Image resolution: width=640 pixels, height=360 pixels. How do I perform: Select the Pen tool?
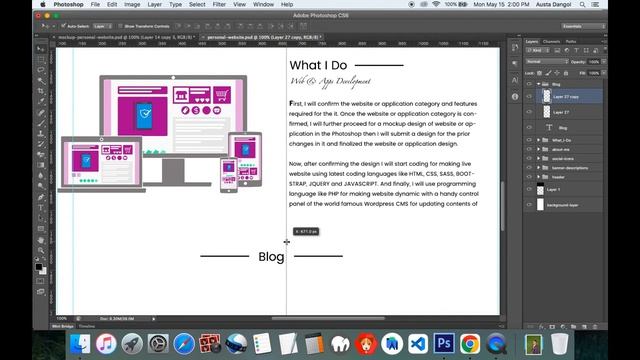coord(41,198)
